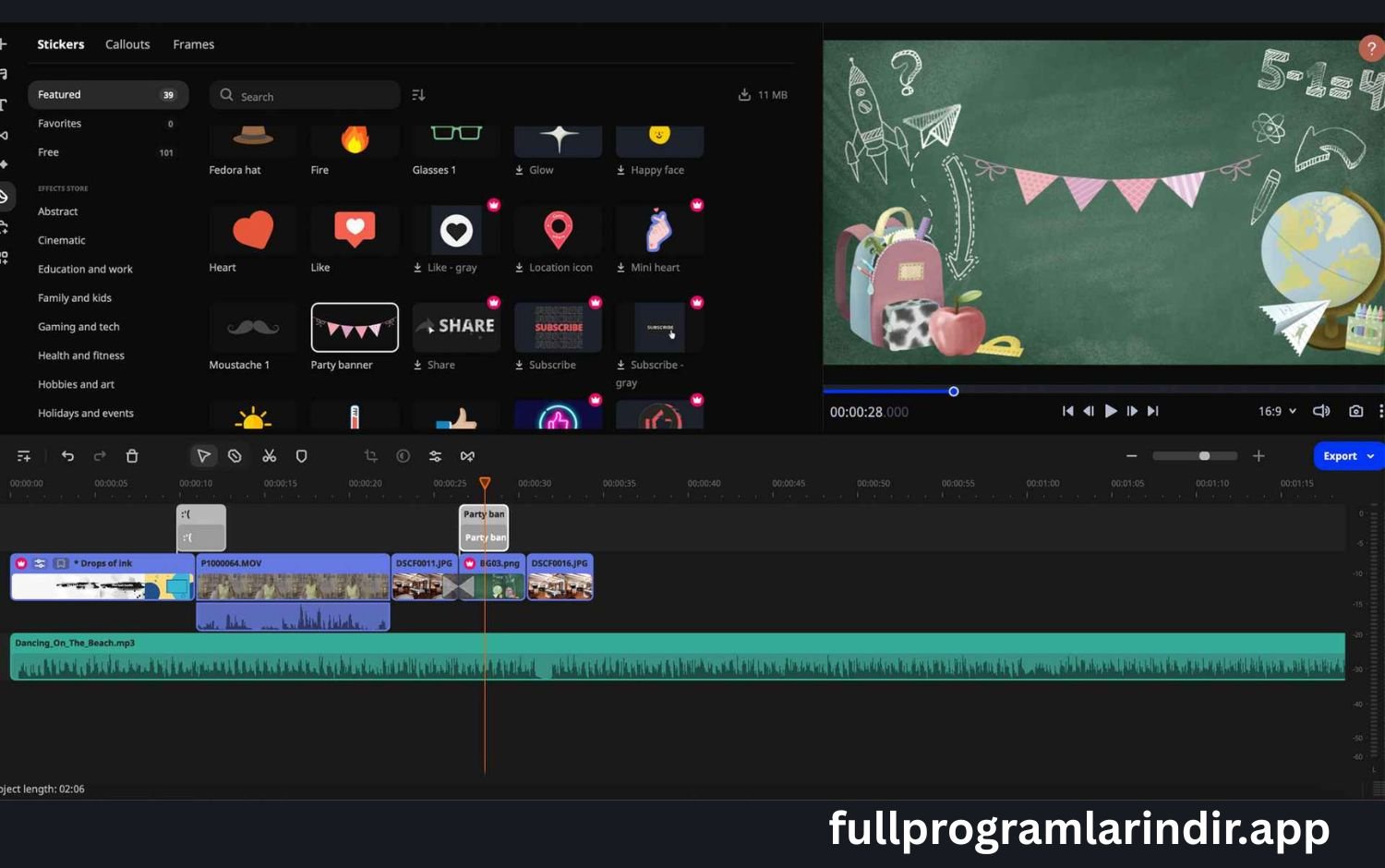Split the clip using the scissors tool
The width and height of the screenshot is (1385, 868).
pyautogui.click(x=269, y=455)
